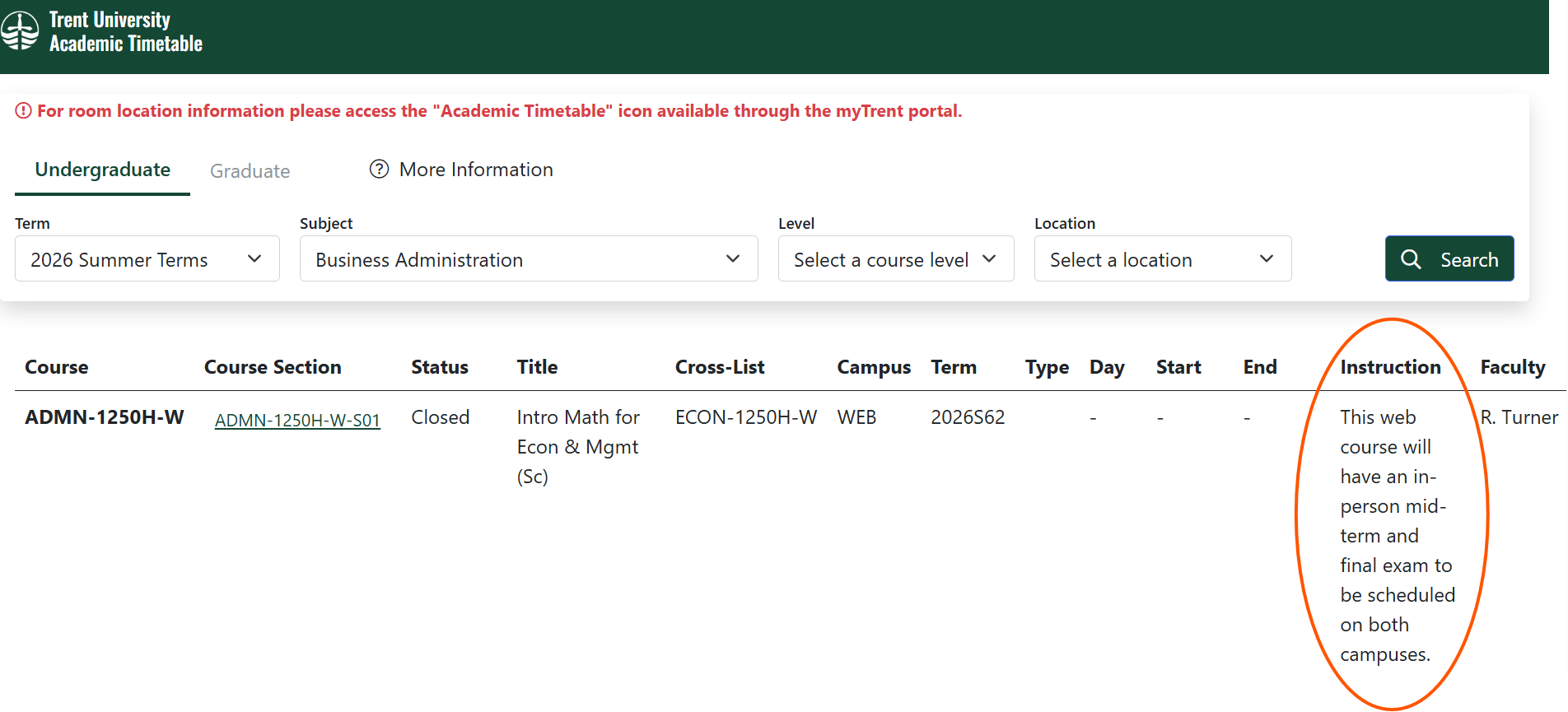The image size is (1568, 712).
Task: Open the Term dropdown showing 2026 Summer Terms
Action: tap(147, 259)
